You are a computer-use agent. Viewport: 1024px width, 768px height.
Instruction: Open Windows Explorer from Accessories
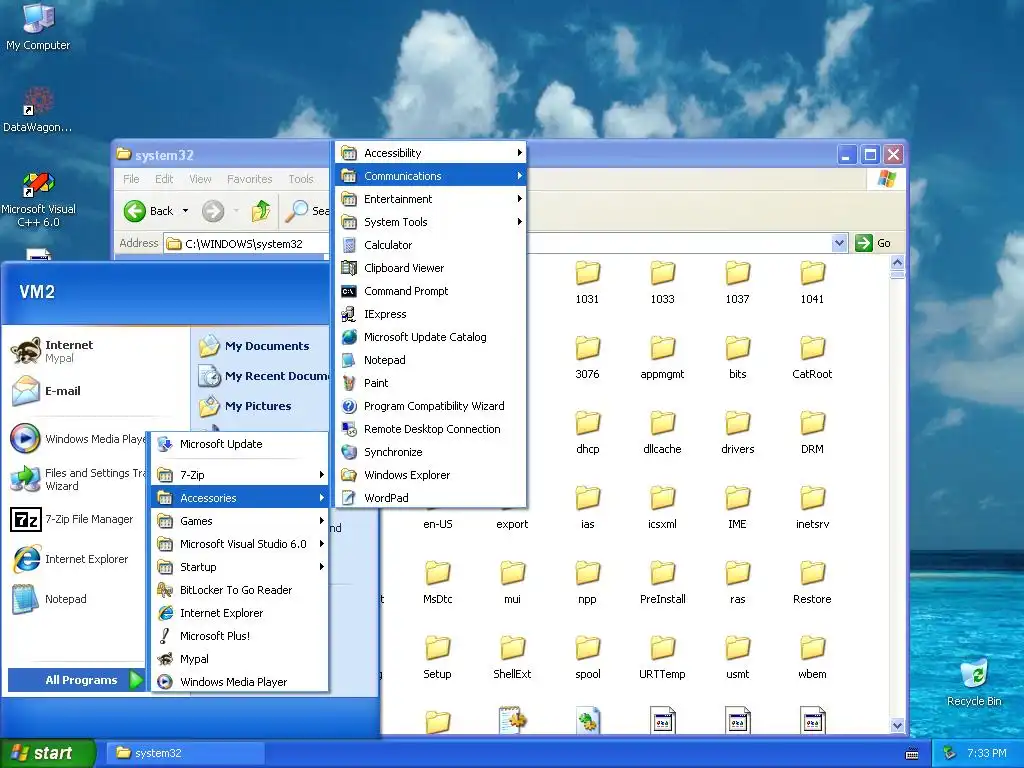(430, 475)
